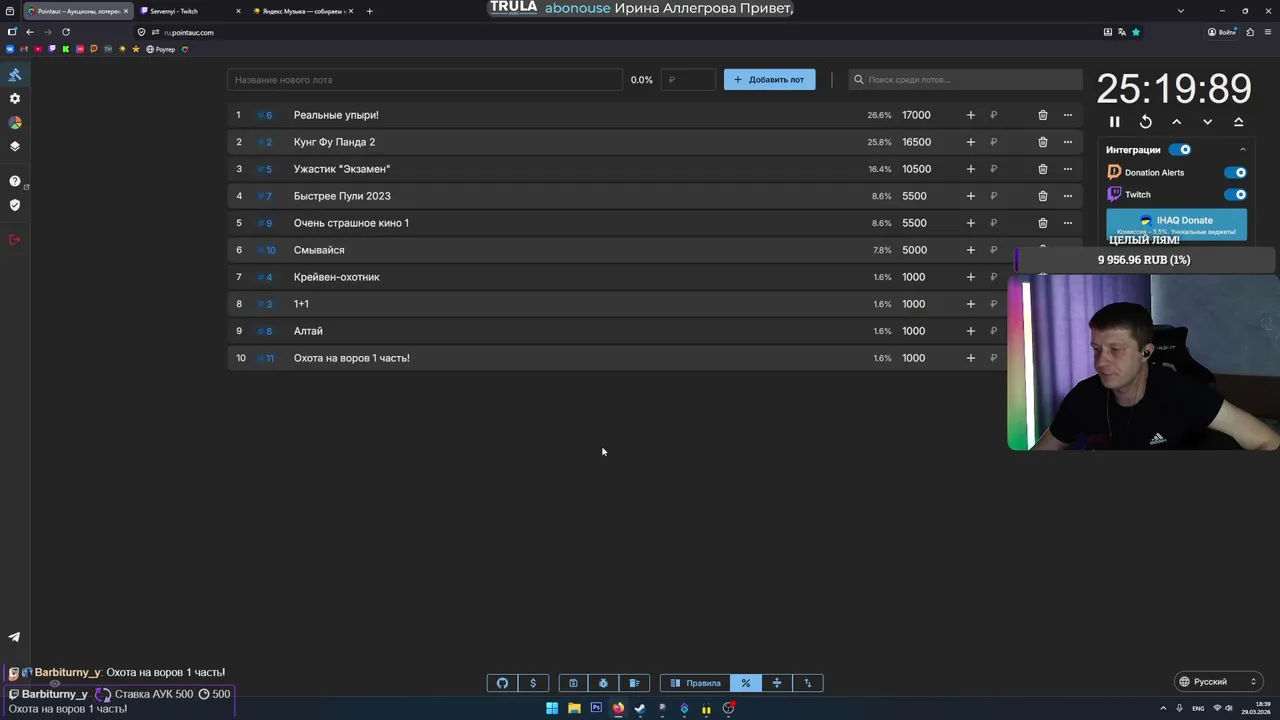The height and width of the screenshot is (720, 1280).
Task: Open more options for Реальные упыри!
Action: click(x=1067, y=115)
